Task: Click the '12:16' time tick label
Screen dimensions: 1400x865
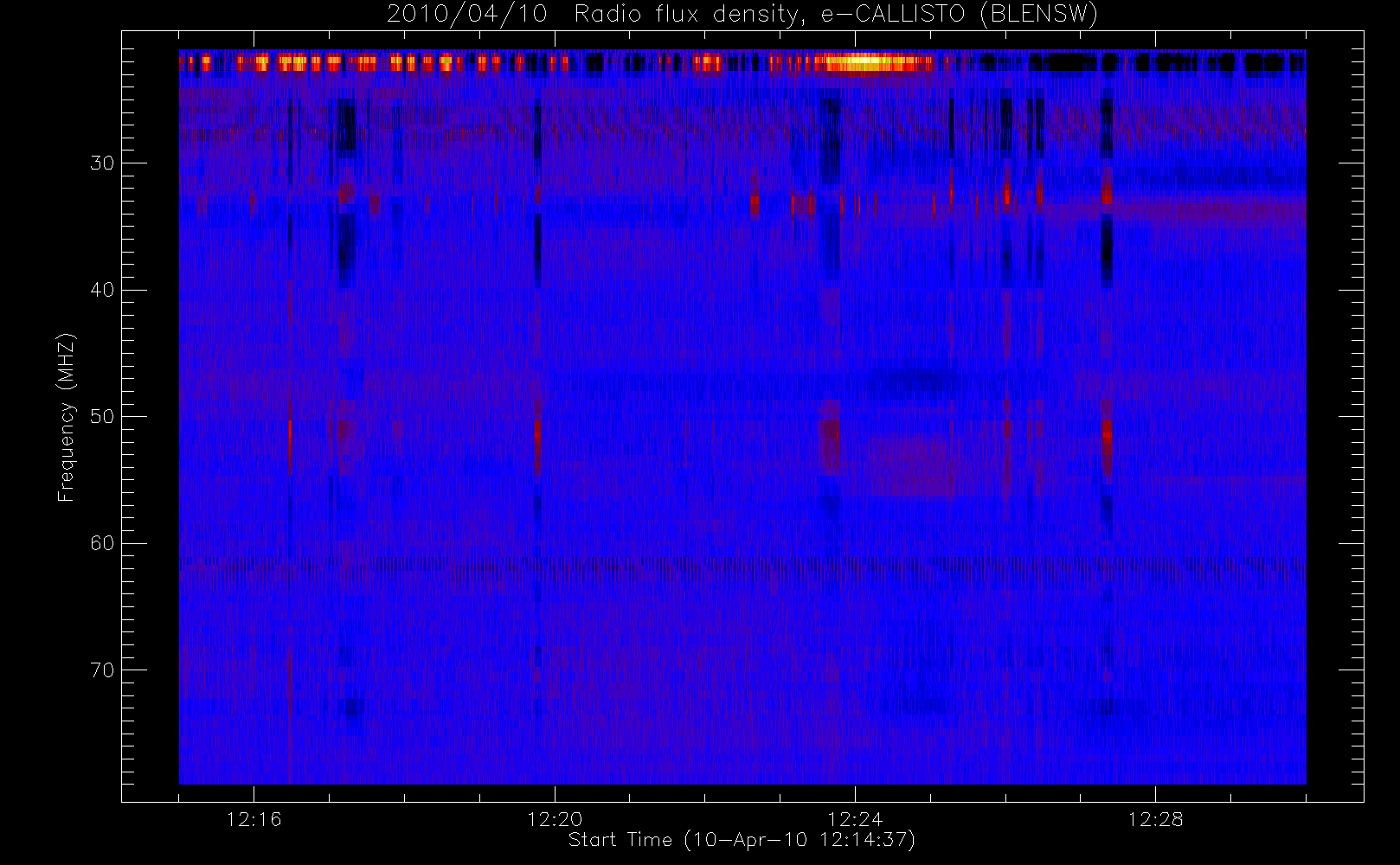Action: (254, 819)
